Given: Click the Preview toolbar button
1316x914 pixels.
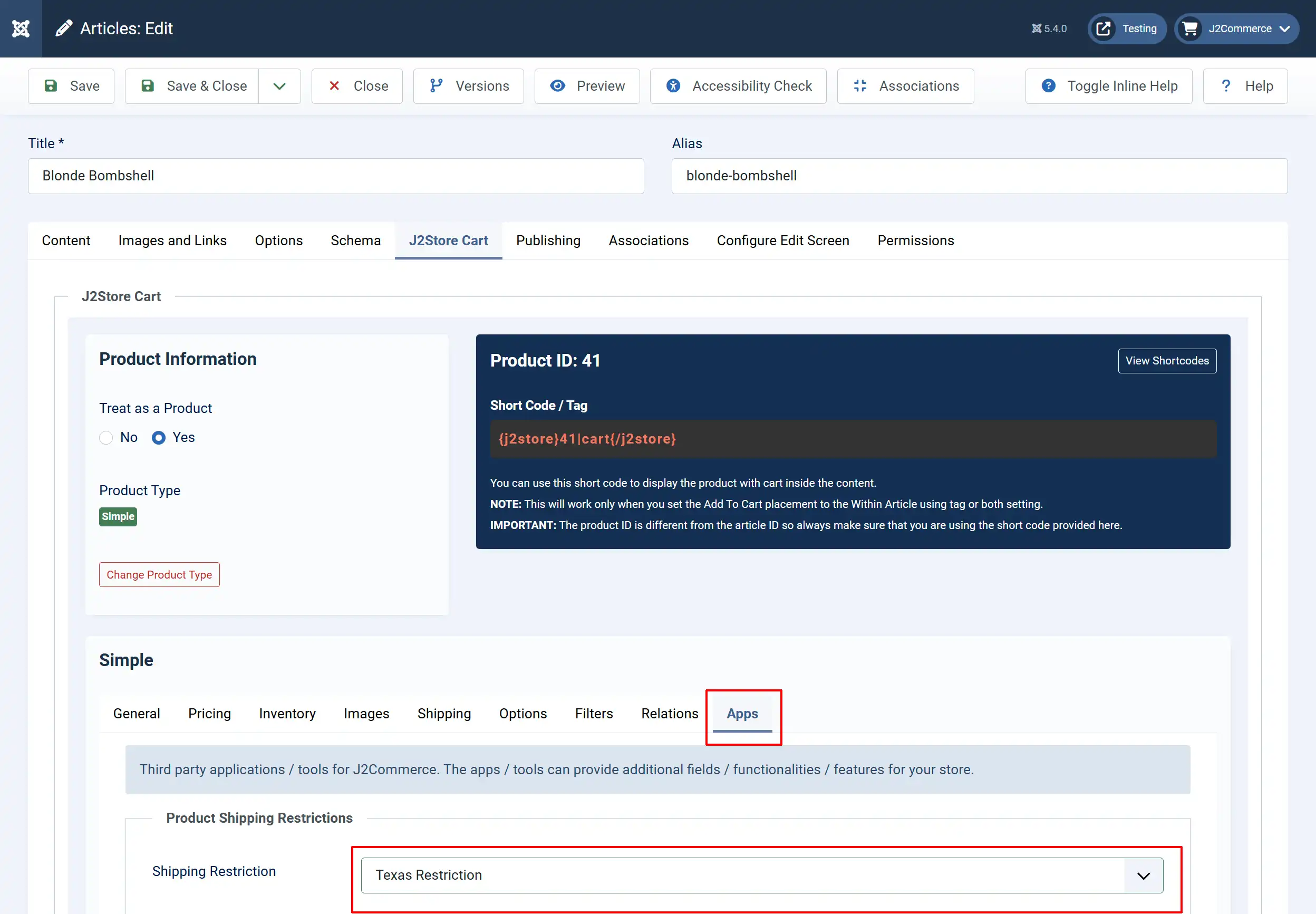Looking at the screenshot, I should coord(587,86).
